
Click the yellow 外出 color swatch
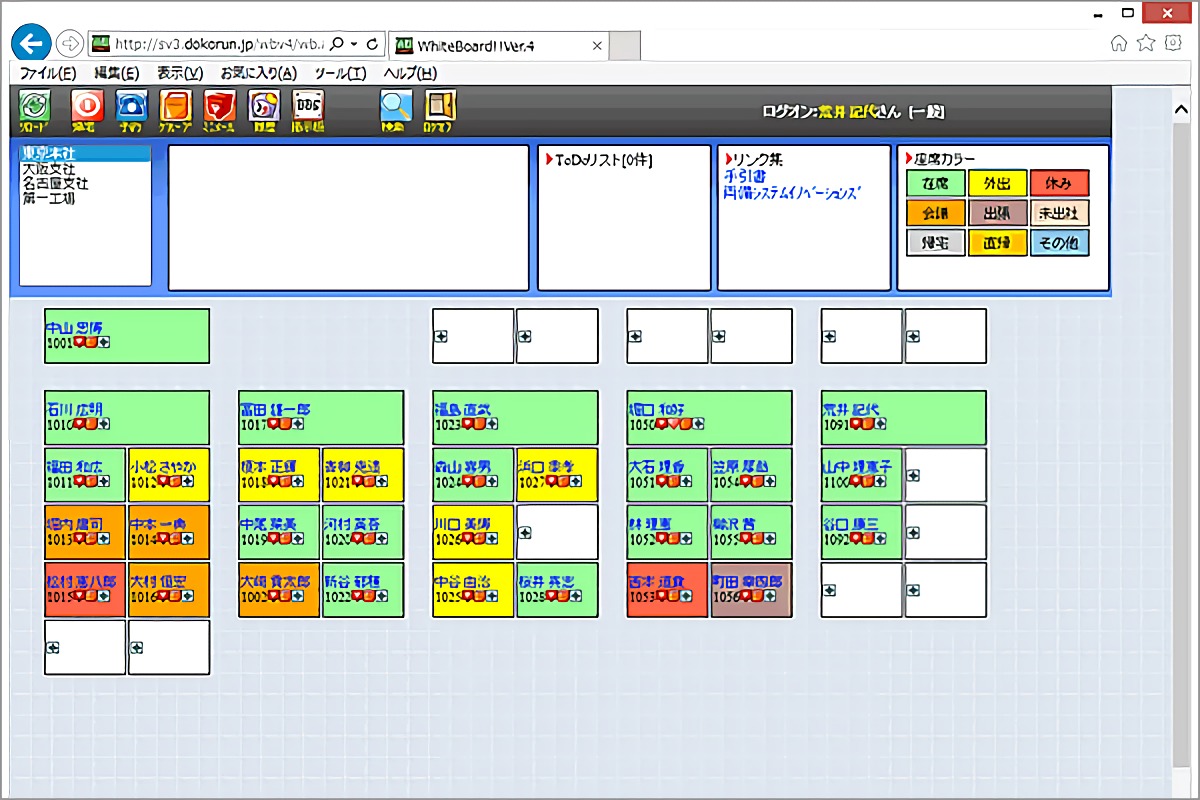pos(998,183)
